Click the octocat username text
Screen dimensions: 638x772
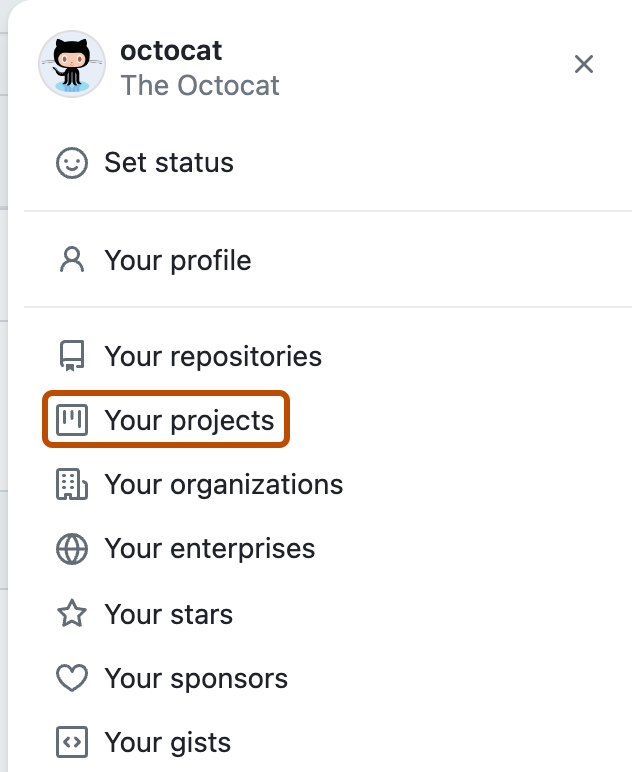tap(171, 50)
